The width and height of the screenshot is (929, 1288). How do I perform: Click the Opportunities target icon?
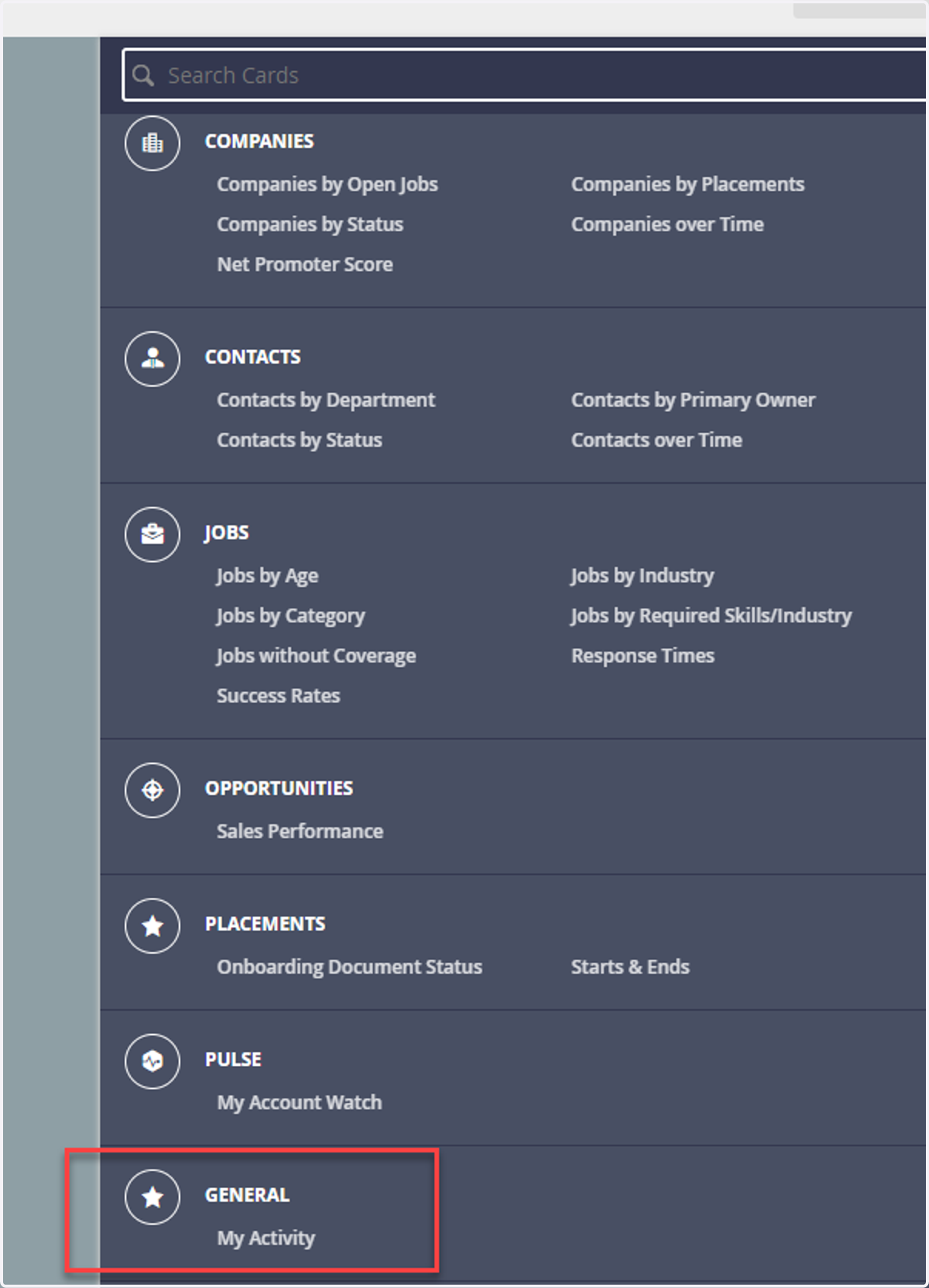153,790
